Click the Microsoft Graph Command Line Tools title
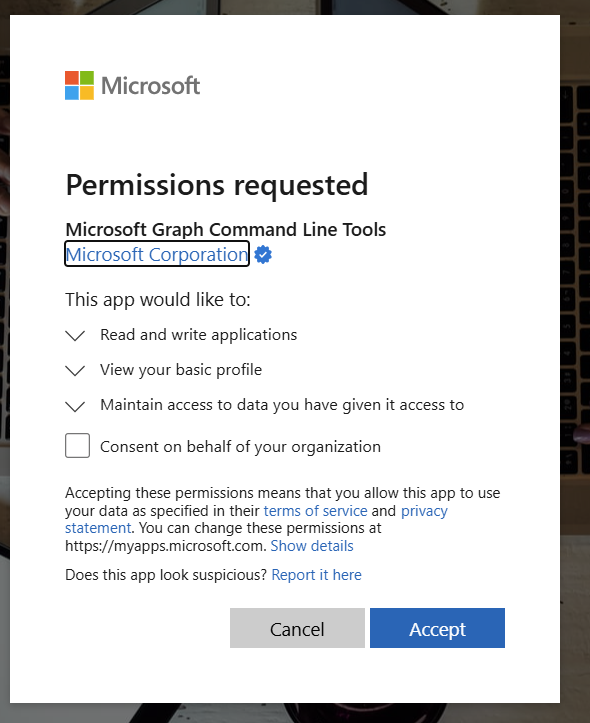 (225, 229)
